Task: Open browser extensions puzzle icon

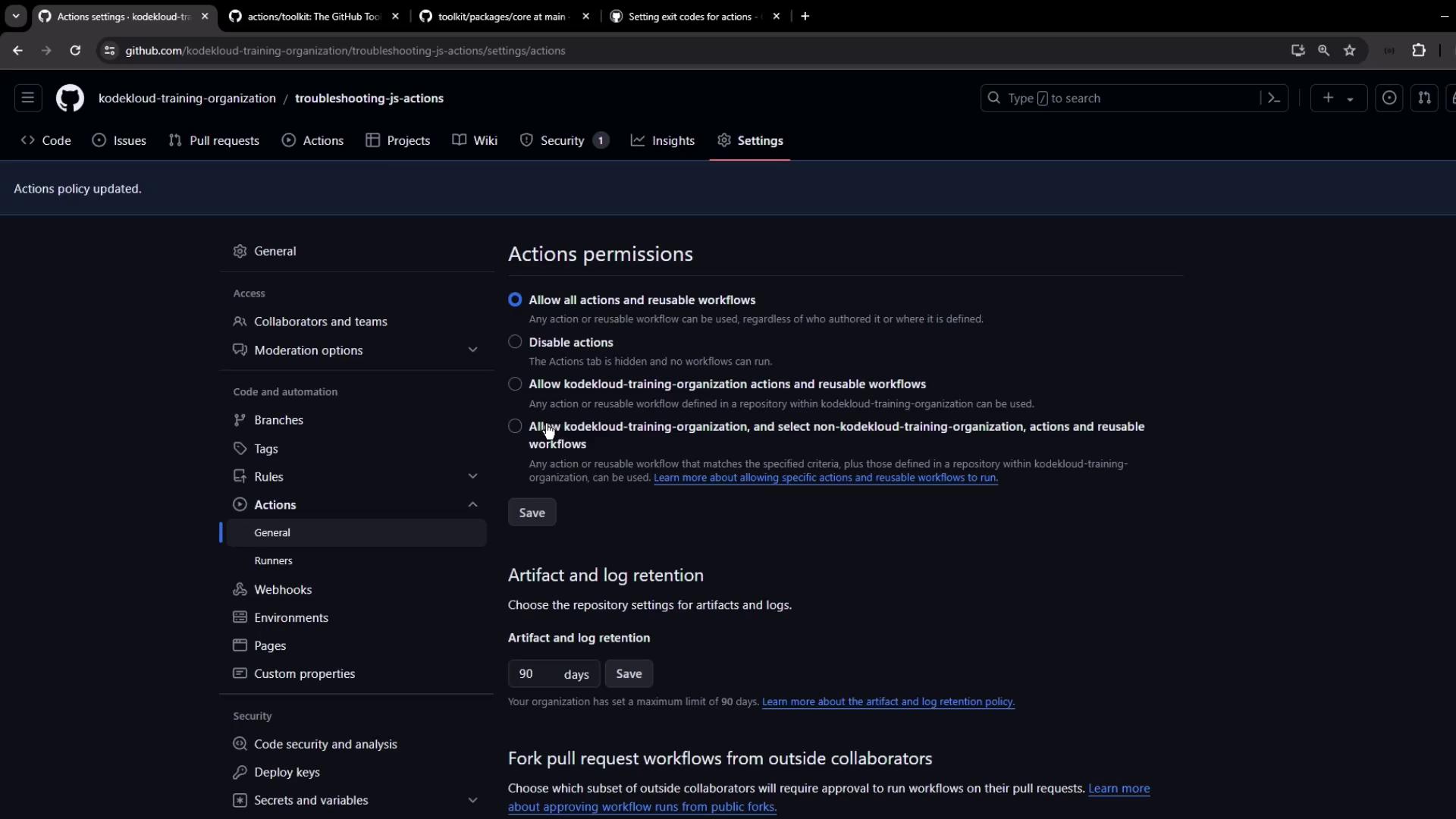Action: point(1419,51)
